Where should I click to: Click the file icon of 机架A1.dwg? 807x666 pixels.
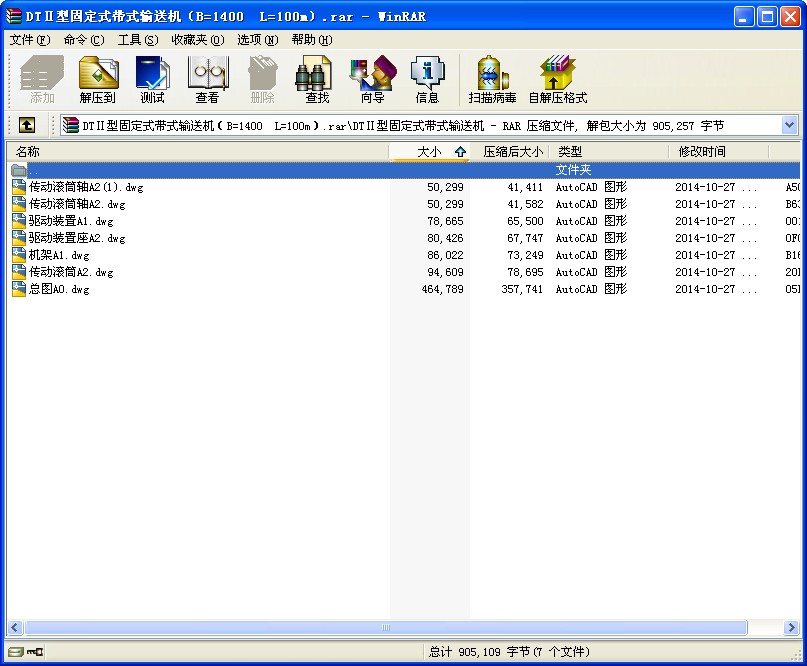click(19, 255)
